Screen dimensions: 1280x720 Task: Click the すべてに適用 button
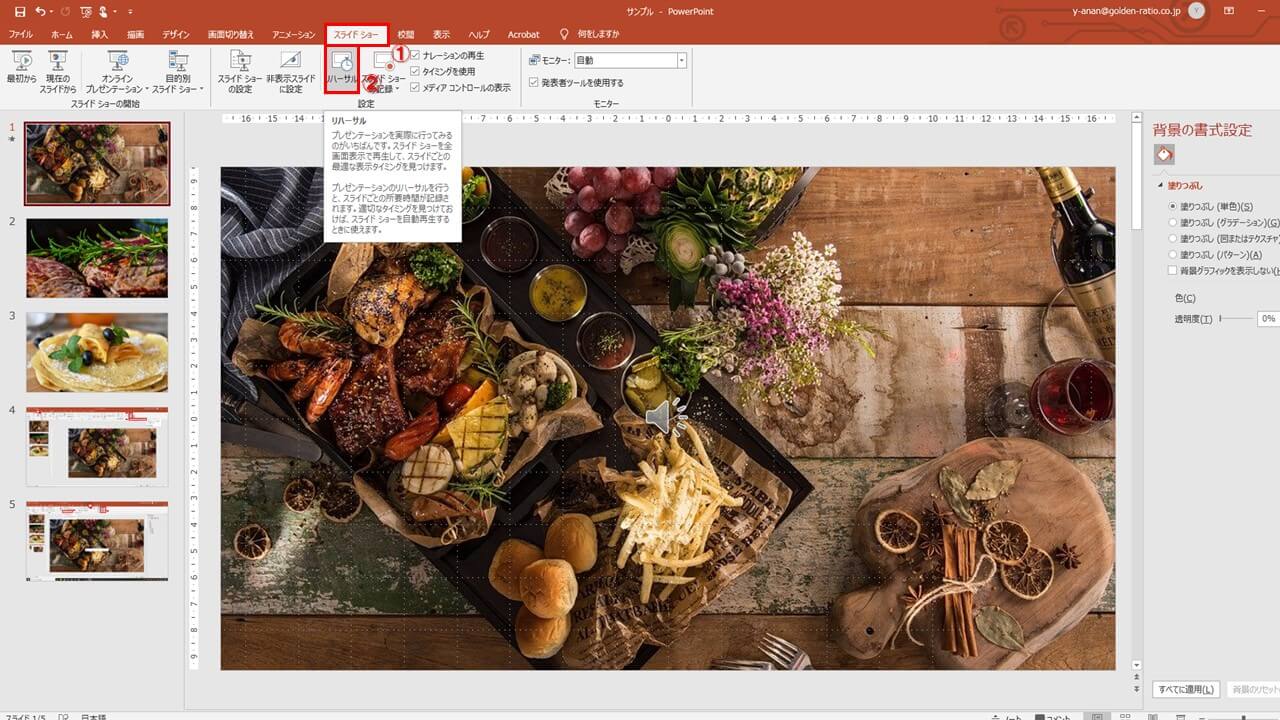coord(1185,689)
